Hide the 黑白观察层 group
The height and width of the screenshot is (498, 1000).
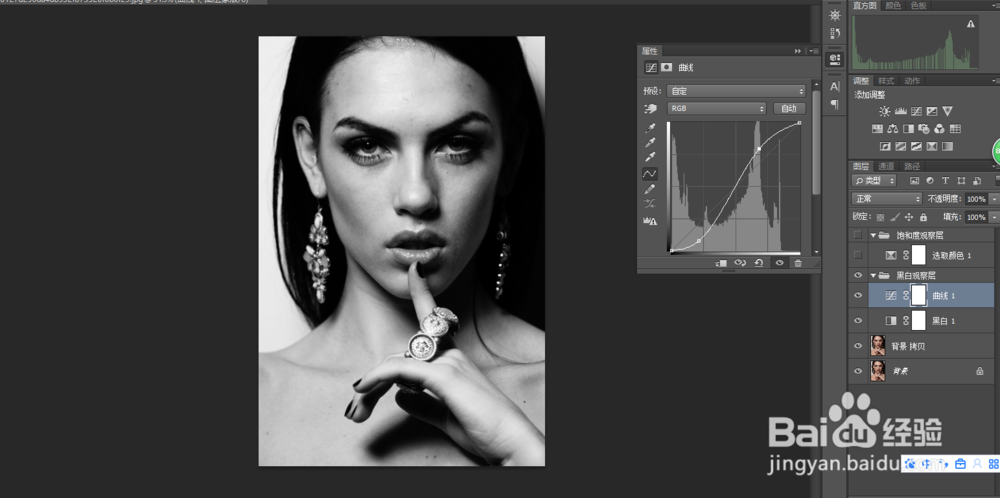tap(858, 275)
